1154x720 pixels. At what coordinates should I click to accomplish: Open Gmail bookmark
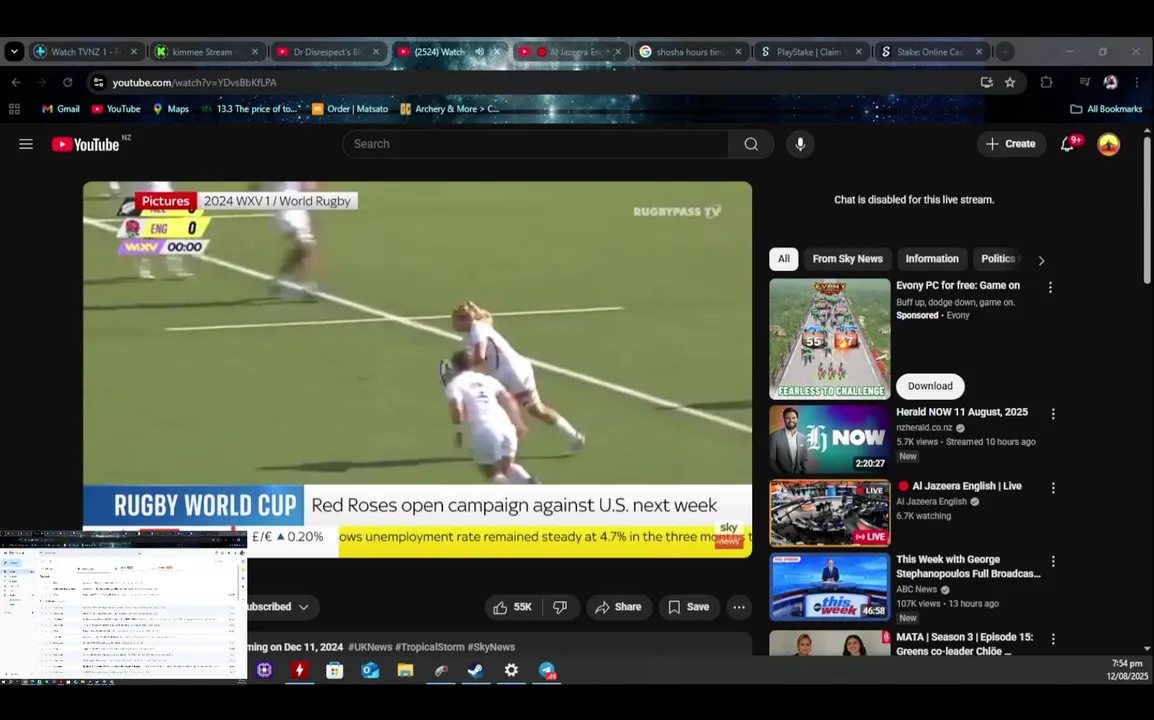[x=60, y=109]
